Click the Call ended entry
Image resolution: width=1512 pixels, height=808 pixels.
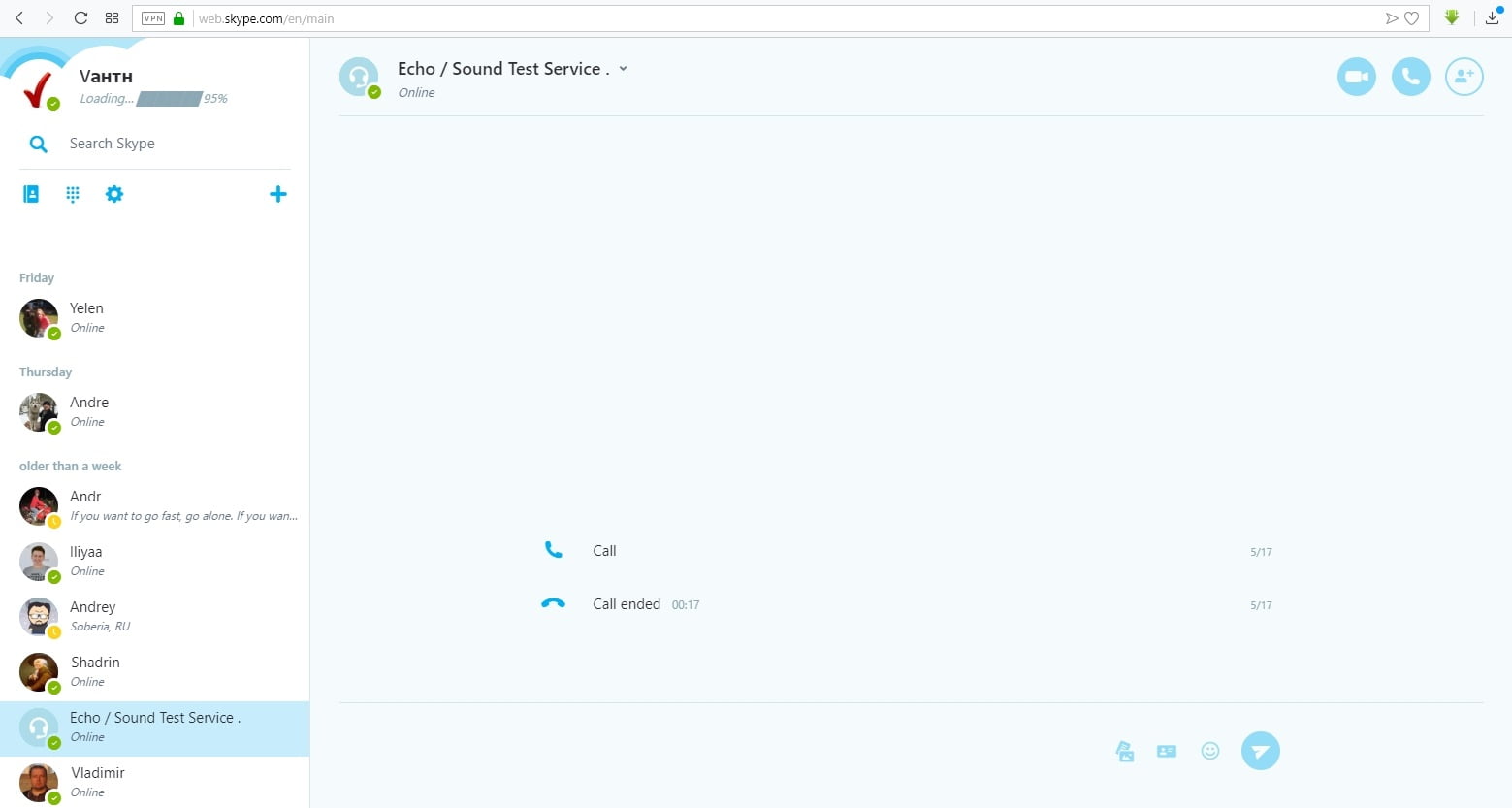[627, 604]
